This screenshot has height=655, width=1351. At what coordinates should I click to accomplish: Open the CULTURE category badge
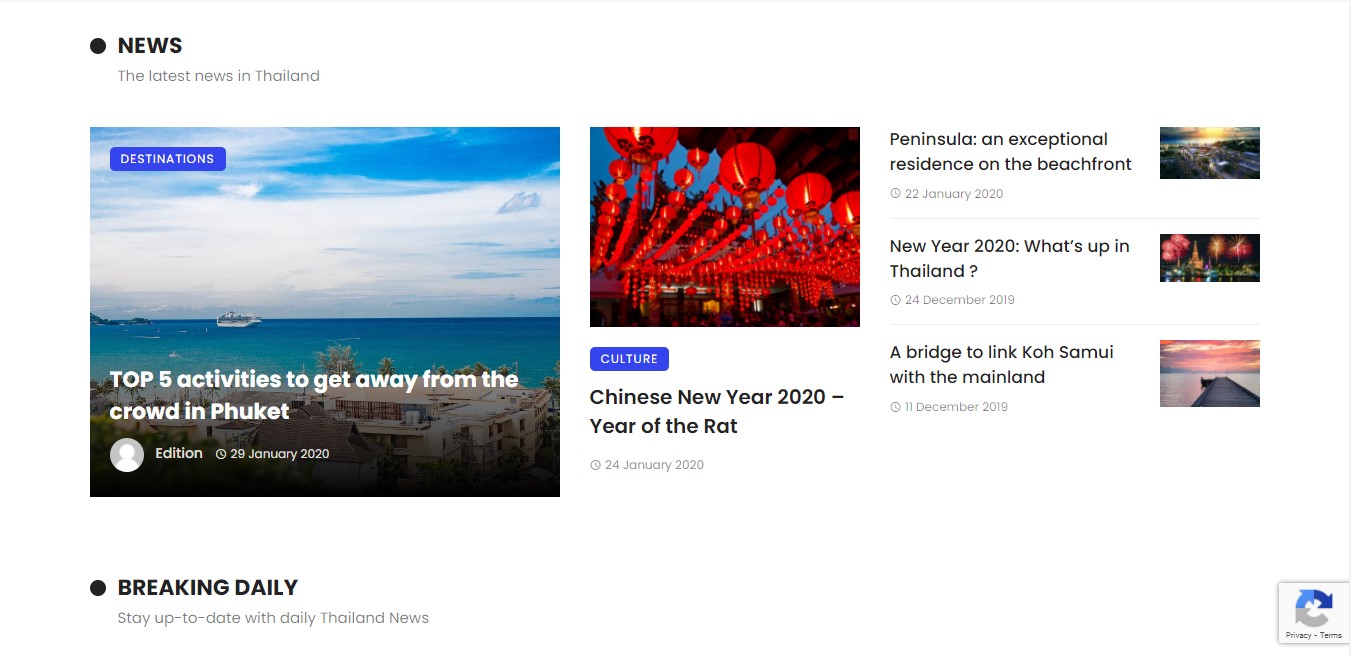pyautogui.click(x=629, y=359)
